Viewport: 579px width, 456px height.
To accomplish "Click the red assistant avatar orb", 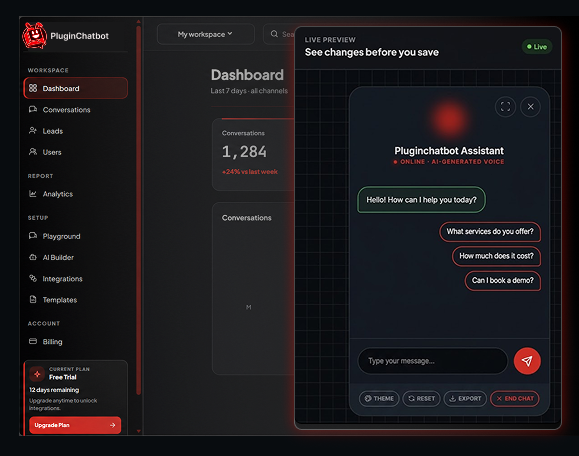I will pyautogui.click(x=449, y=119).
